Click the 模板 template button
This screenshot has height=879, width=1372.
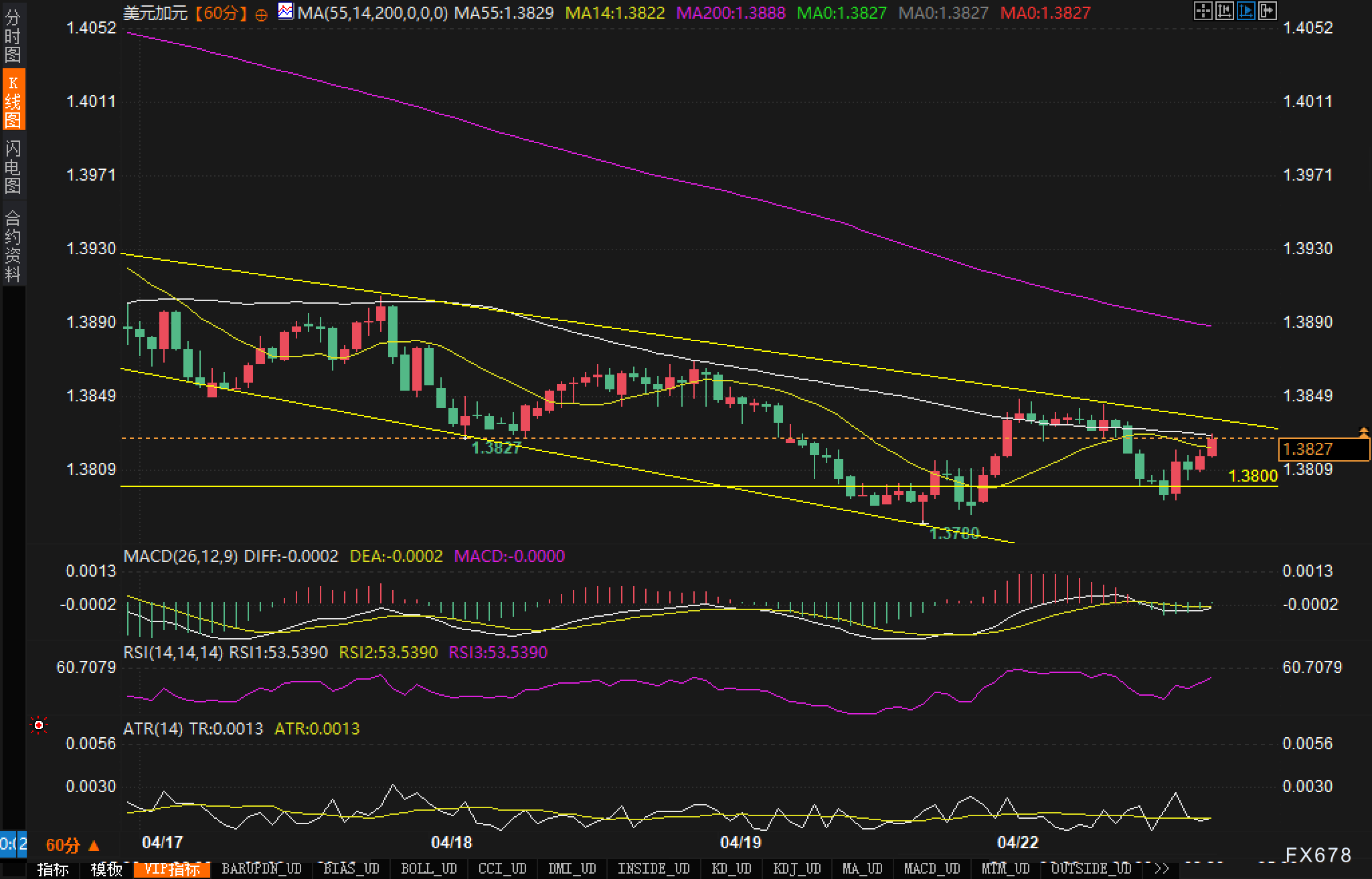click(x=106, y=869)
